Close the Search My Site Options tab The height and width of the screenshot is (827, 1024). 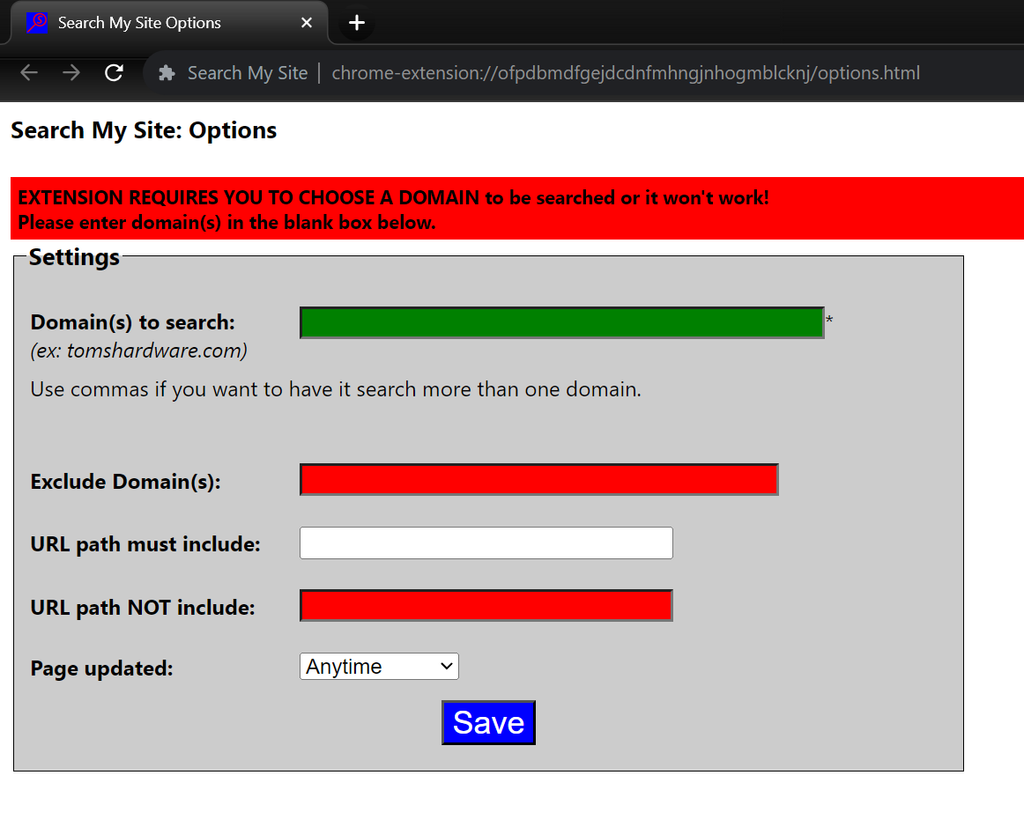click(x=306, y=22)
